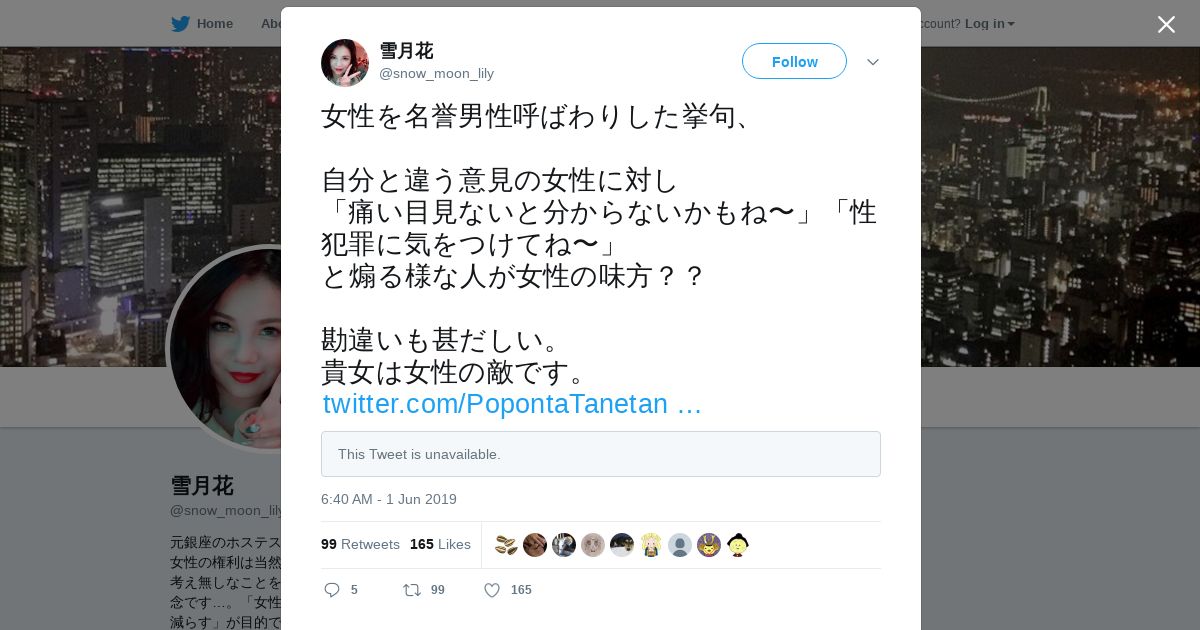Screen dimensions: 1200x630
Task: Click the retweet arrows icon
Action: tap(411, 590)
